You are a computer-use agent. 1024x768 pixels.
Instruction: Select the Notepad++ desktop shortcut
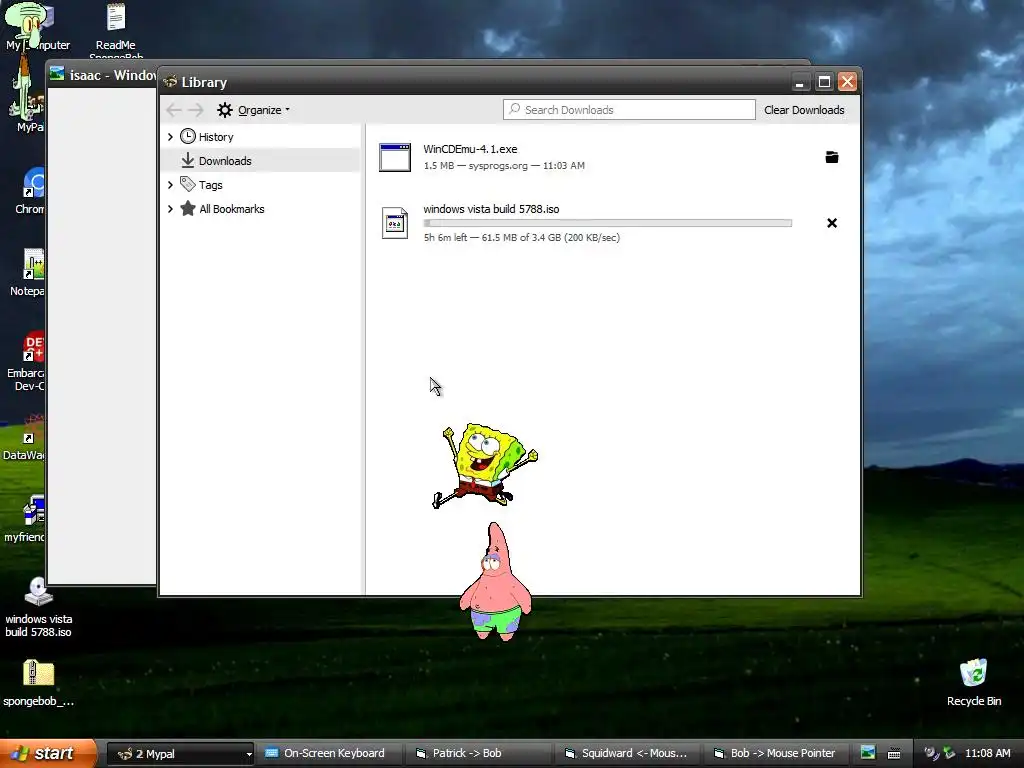(x=29, y=272)
